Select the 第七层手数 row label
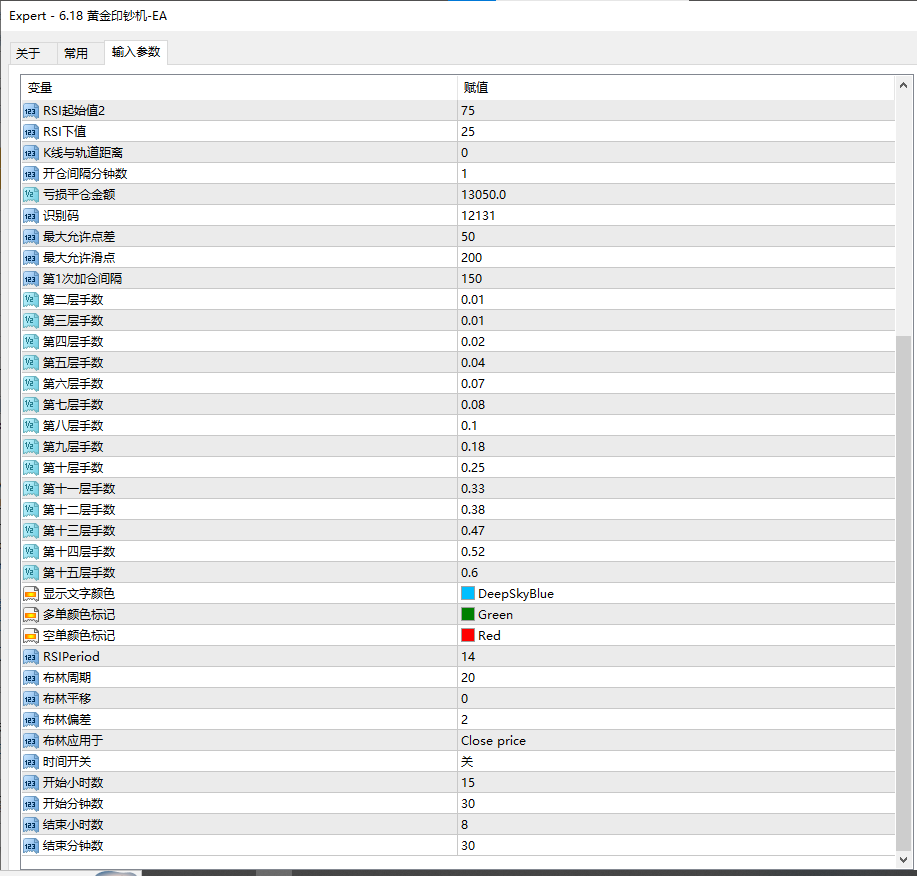Image resolution: width=917 pixels, height=876 pixels. click(73, 405)
